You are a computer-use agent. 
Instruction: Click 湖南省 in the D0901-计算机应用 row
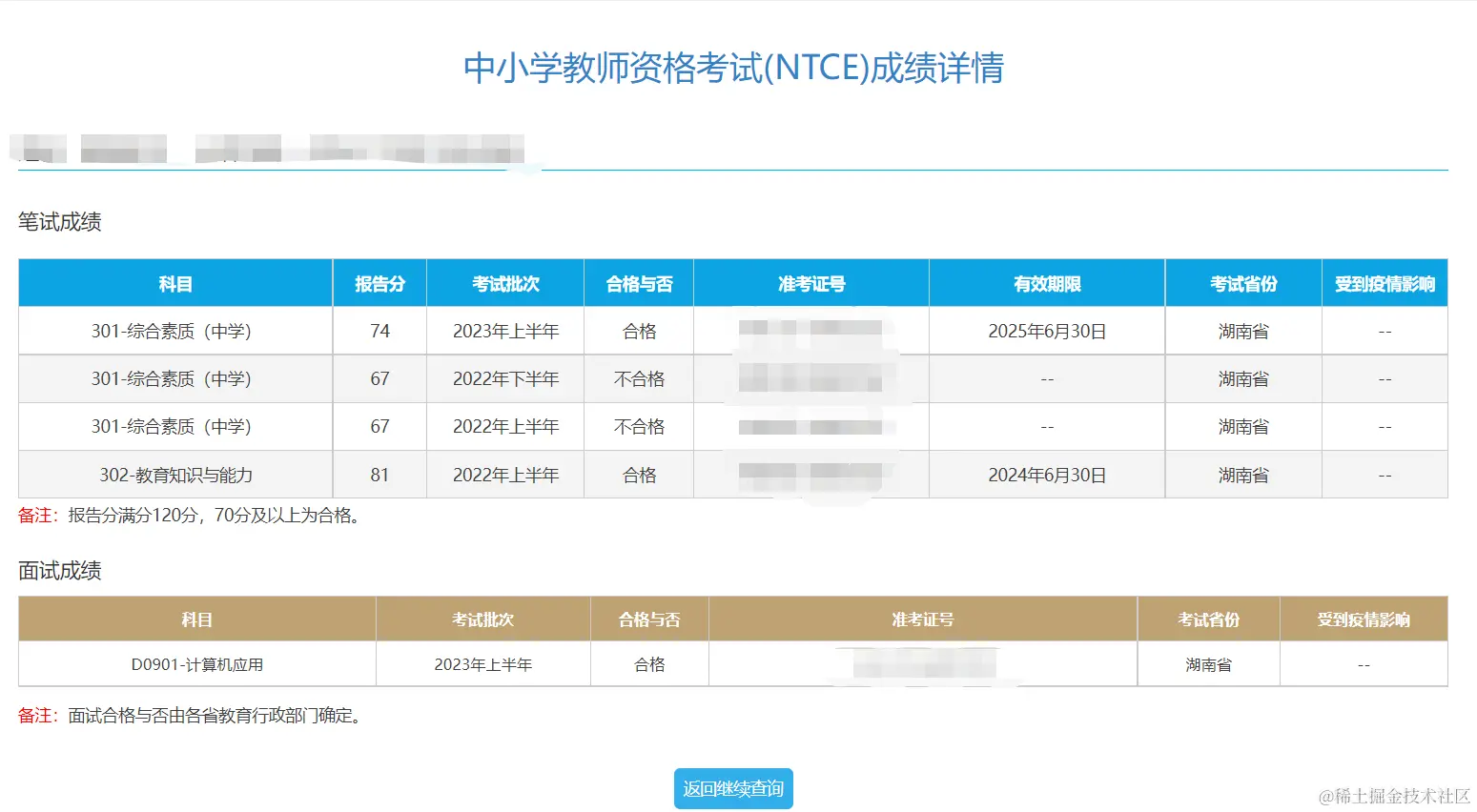click(1208, 664)
